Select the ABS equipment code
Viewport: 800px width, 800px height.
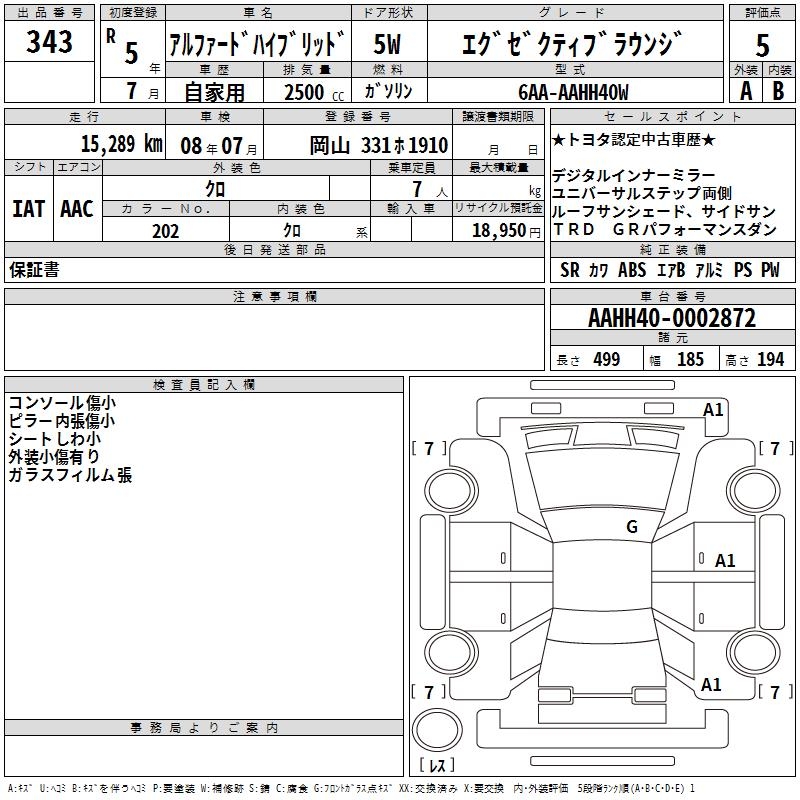pos(632,270)
